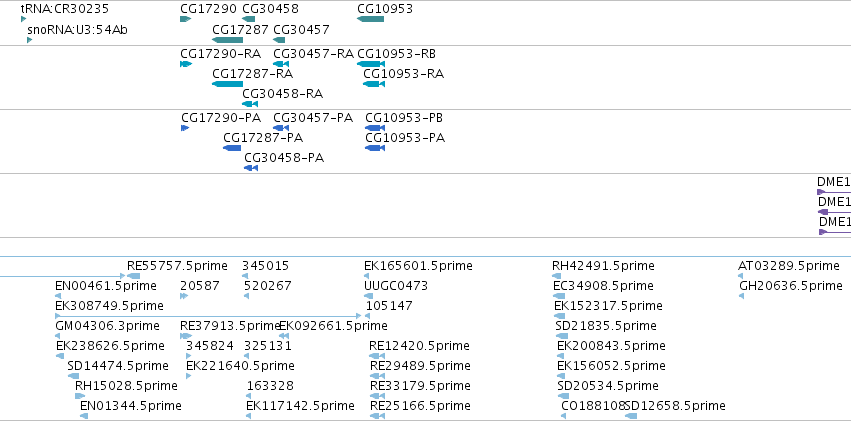Viewport: 851px width, 421px height.
Task: Click the SD21835.5prime EST glyph
Action: (x=562, y=336)
